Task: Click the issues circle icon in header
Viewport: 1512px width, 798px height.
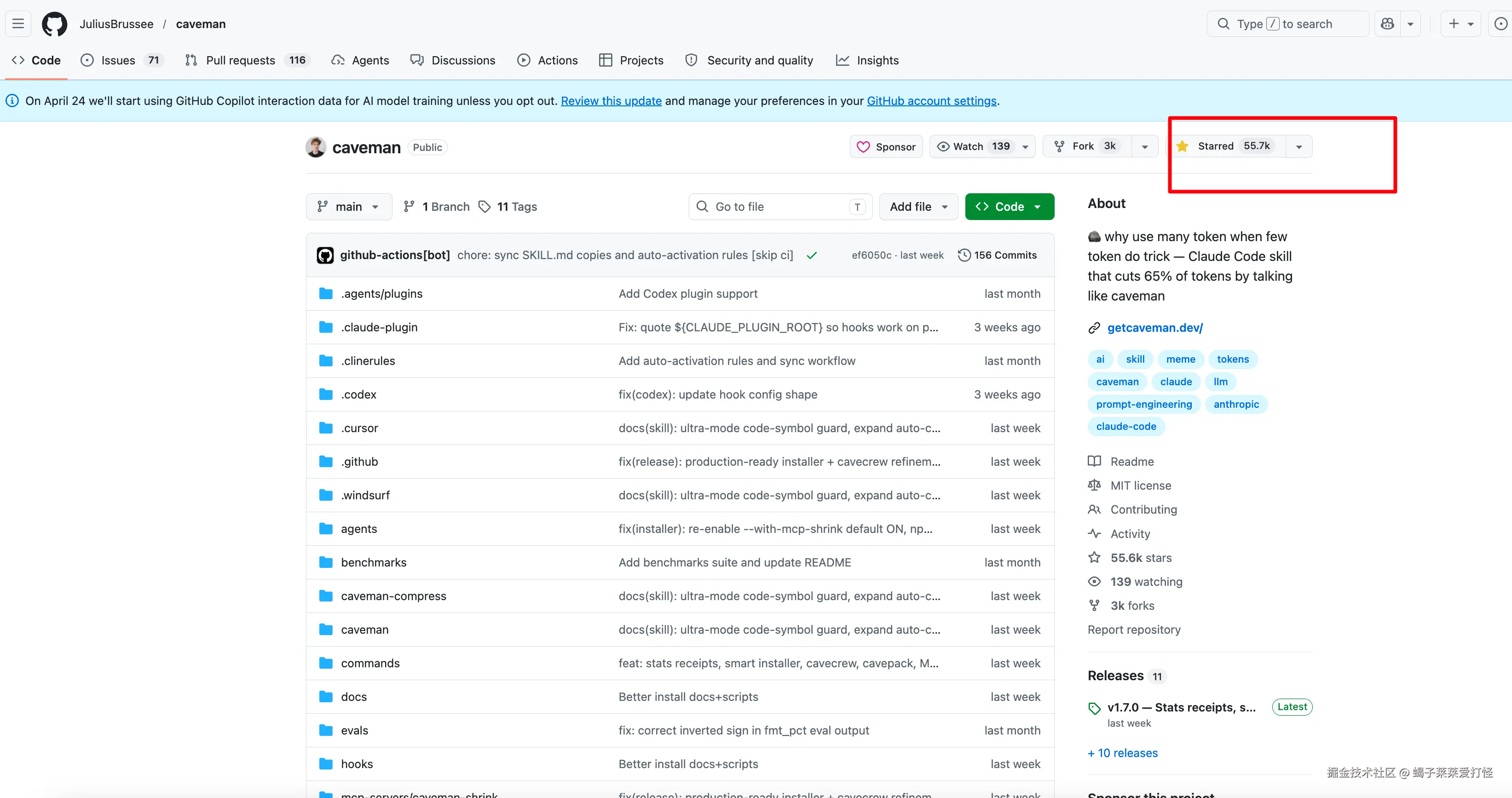Action: (1500, 24)
